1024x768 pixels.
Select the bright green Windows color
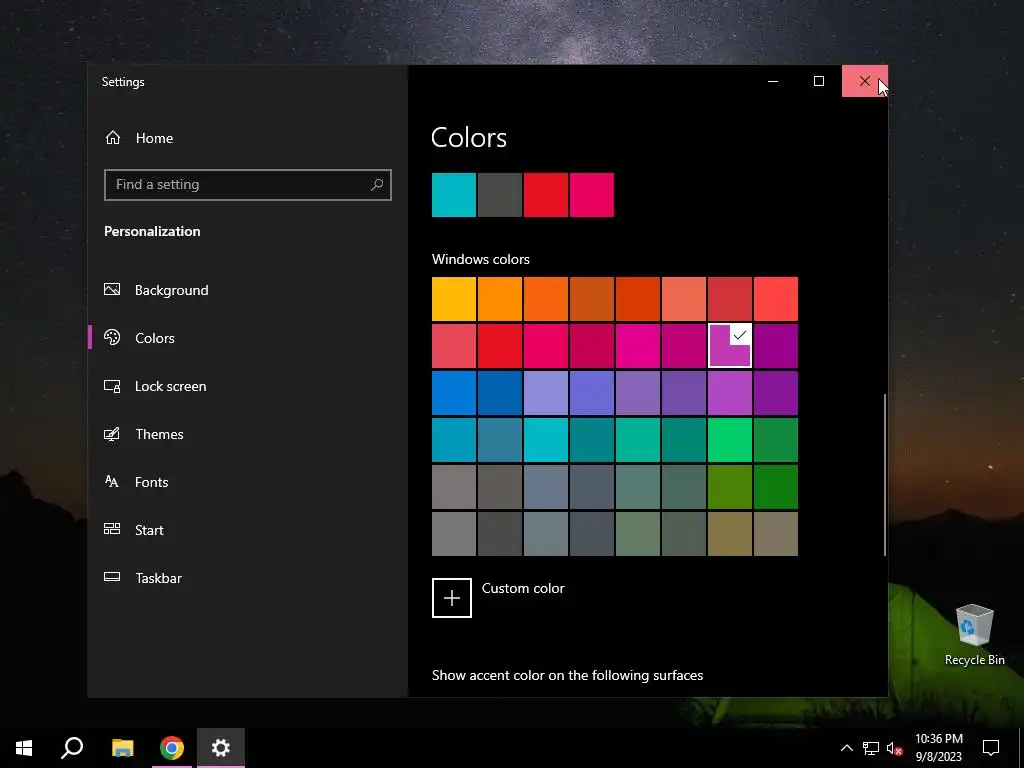pyautogui.click(x=730, y=440)
